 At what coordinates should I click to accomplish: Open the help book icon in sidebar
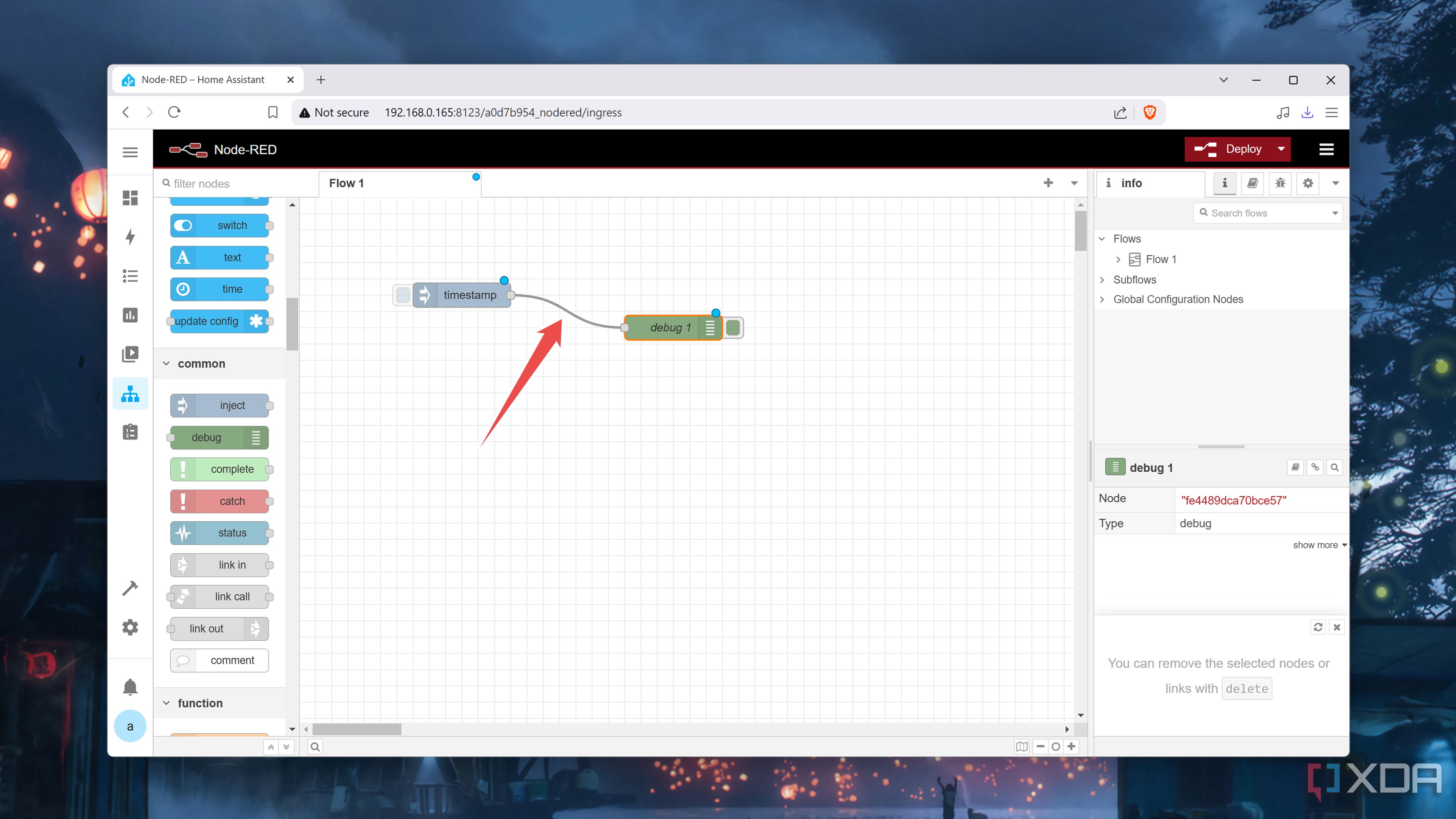point(1252,183)
